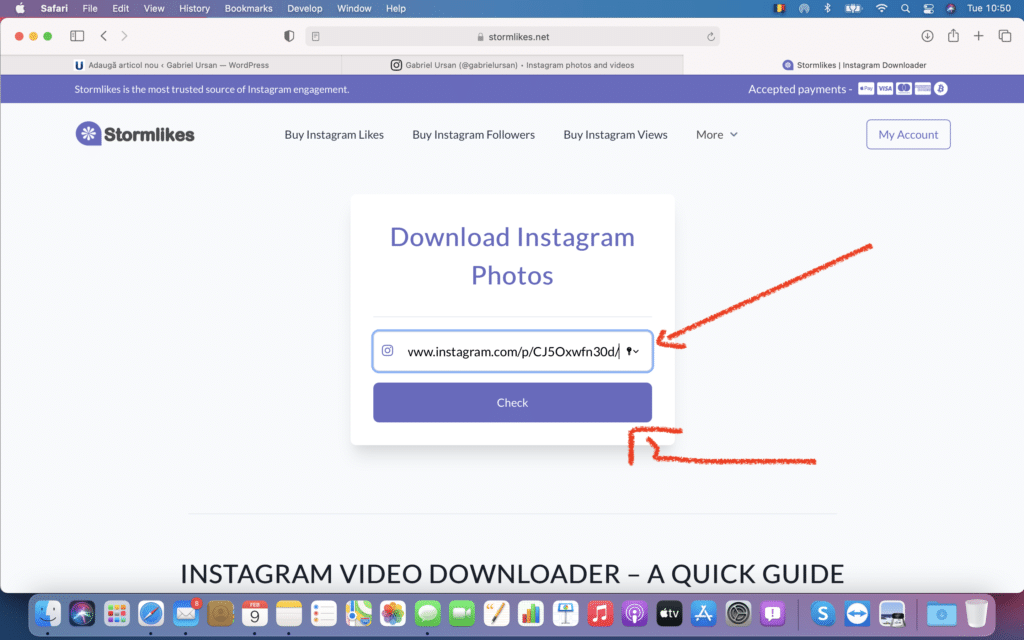
Task: Show the tab overview
Action: point(1004,36)
